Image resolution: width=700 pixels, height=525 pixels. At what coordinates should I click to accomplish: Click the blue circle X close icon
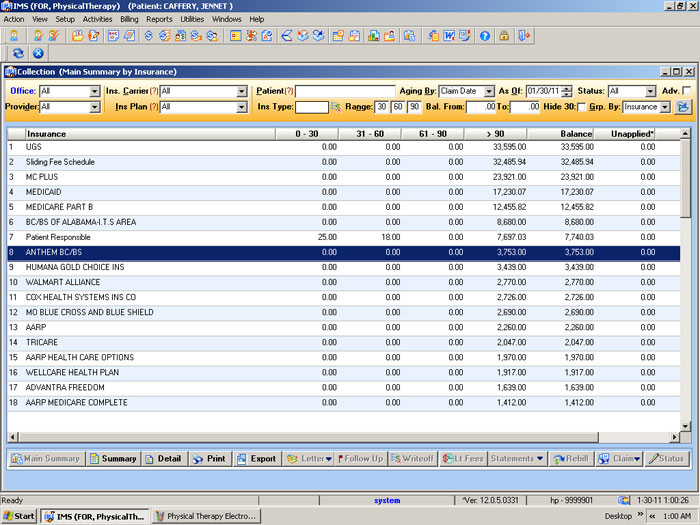click(x=38, y=53)
